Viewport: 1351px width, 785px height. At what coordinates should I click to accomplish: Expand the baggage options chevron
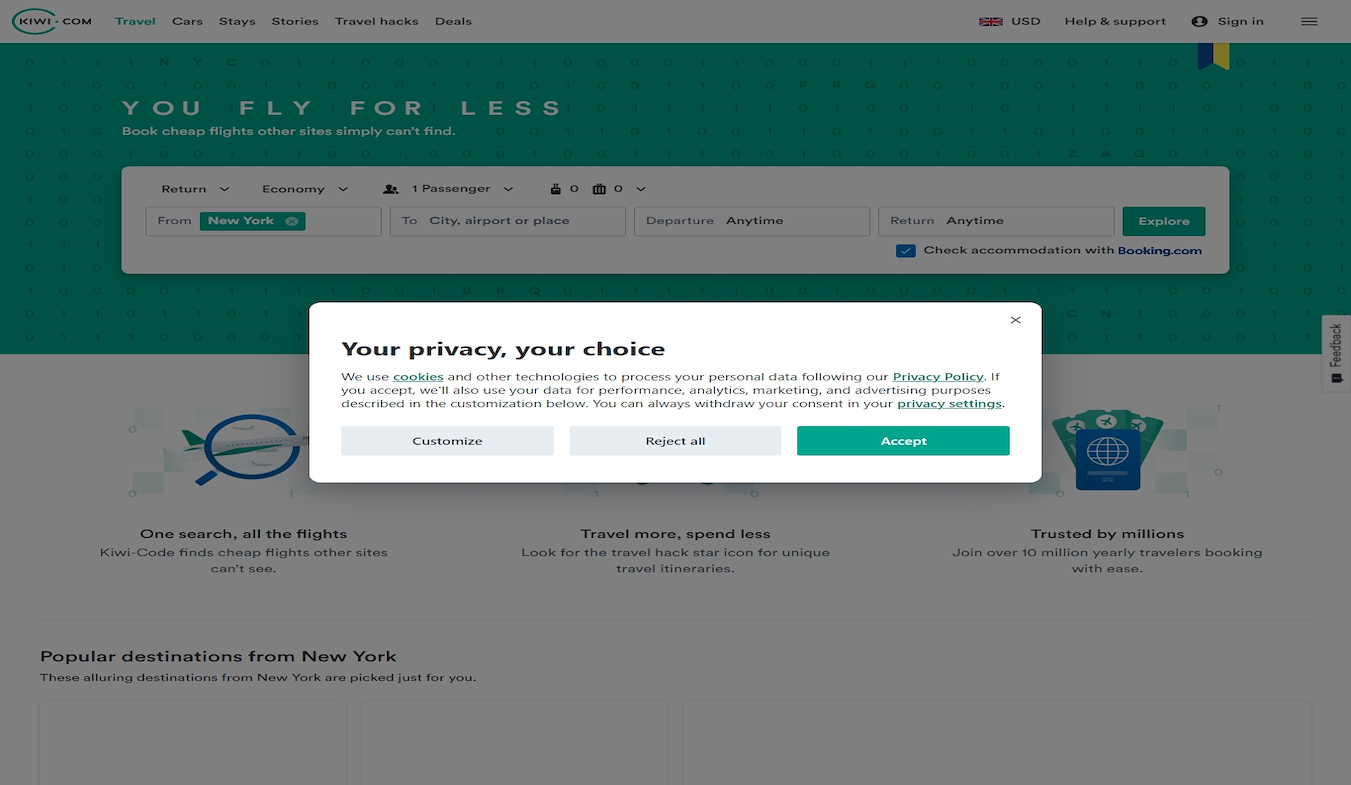(641, 189)
